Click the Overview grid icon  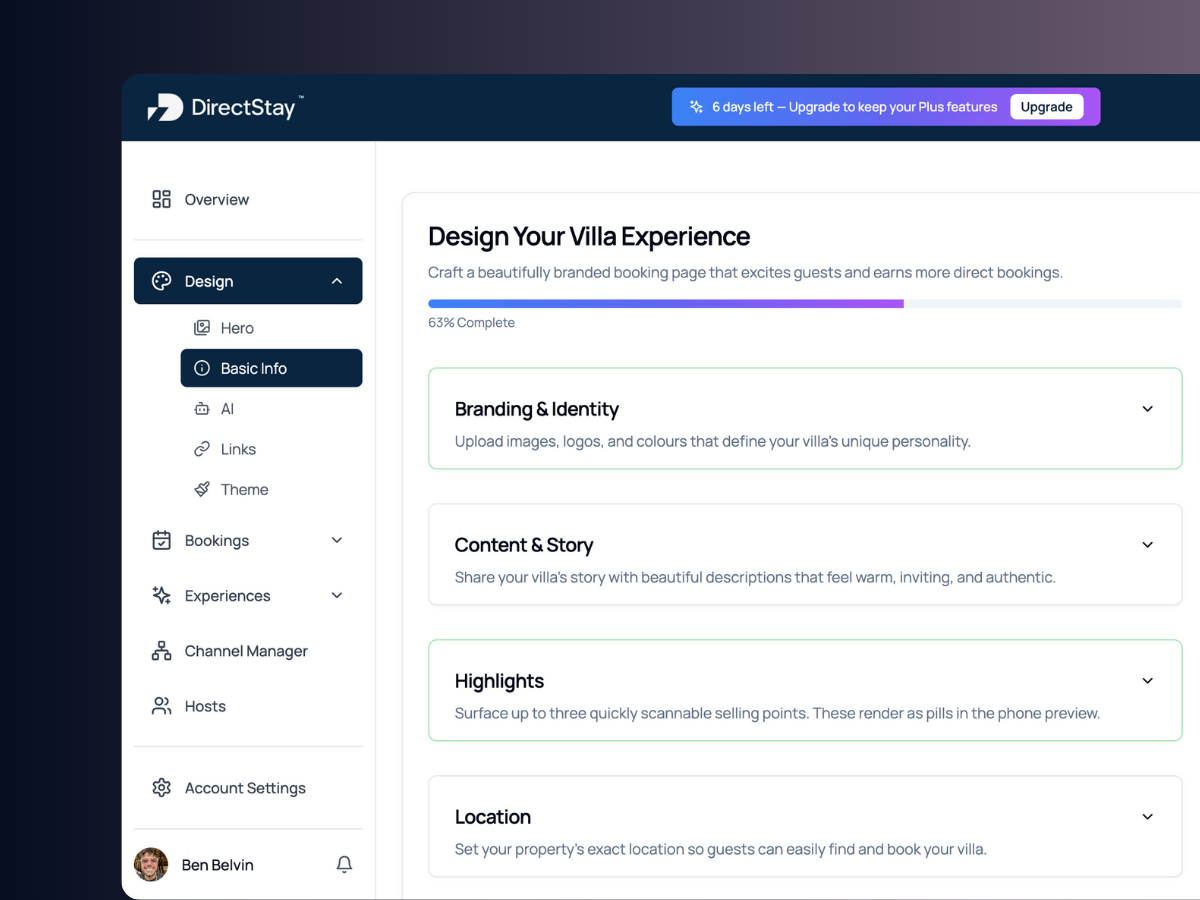pos(161,199)
